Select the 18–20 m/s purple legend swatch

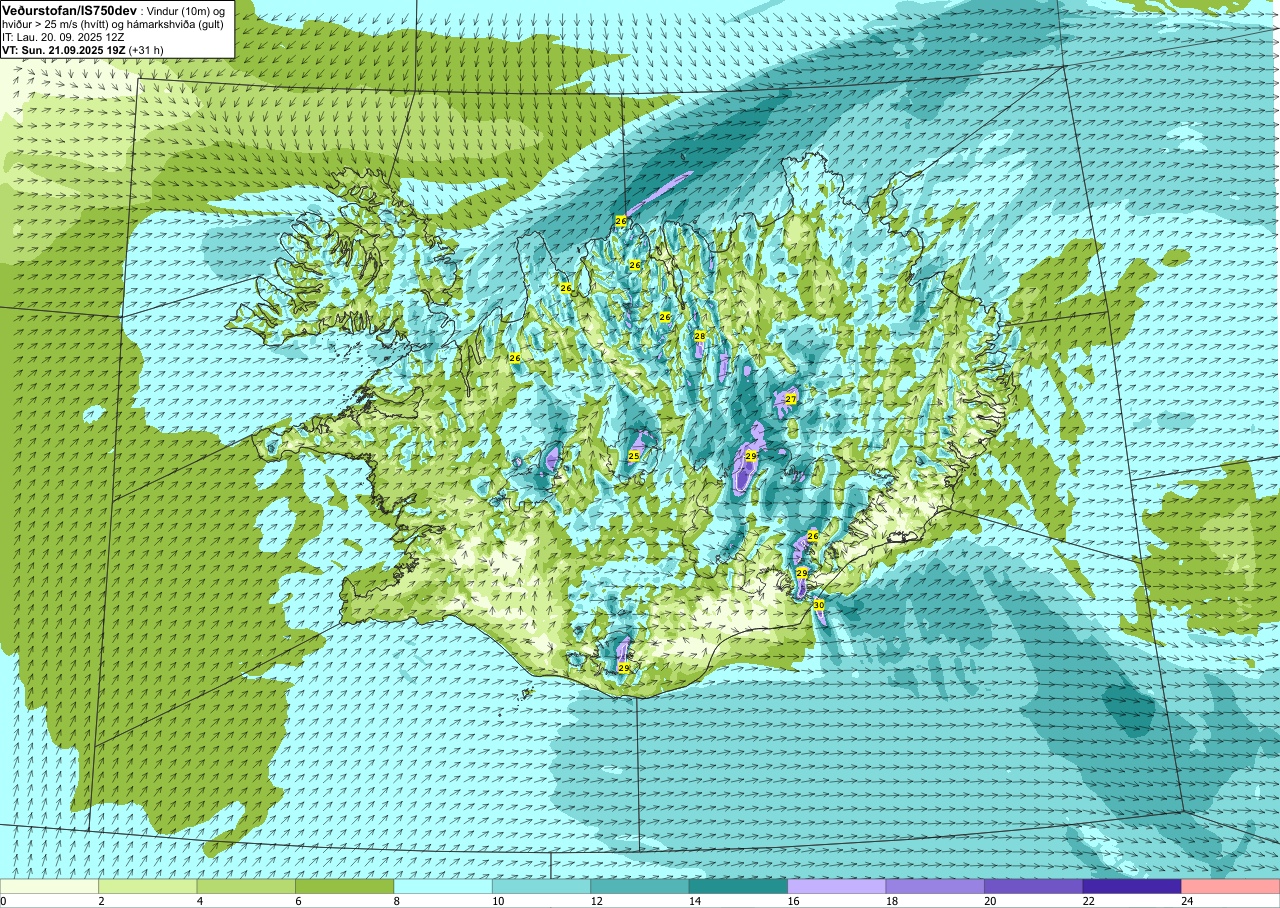(x=935, y=887)
